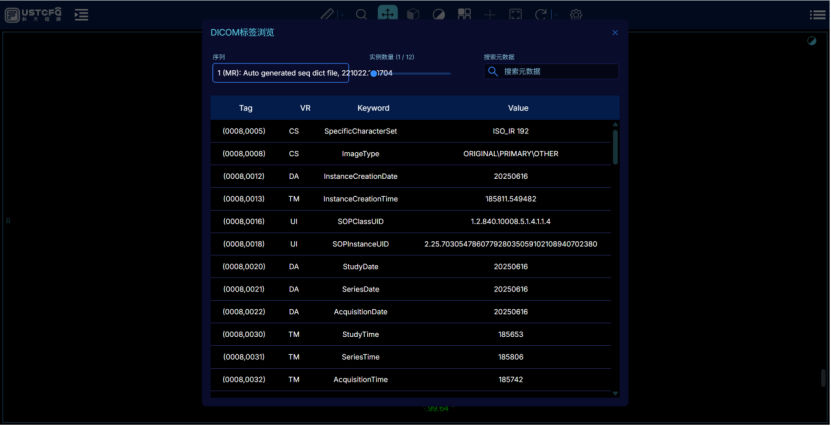Click the crosshair tool in toolbar
831x426 pixels.
point(490,15)
